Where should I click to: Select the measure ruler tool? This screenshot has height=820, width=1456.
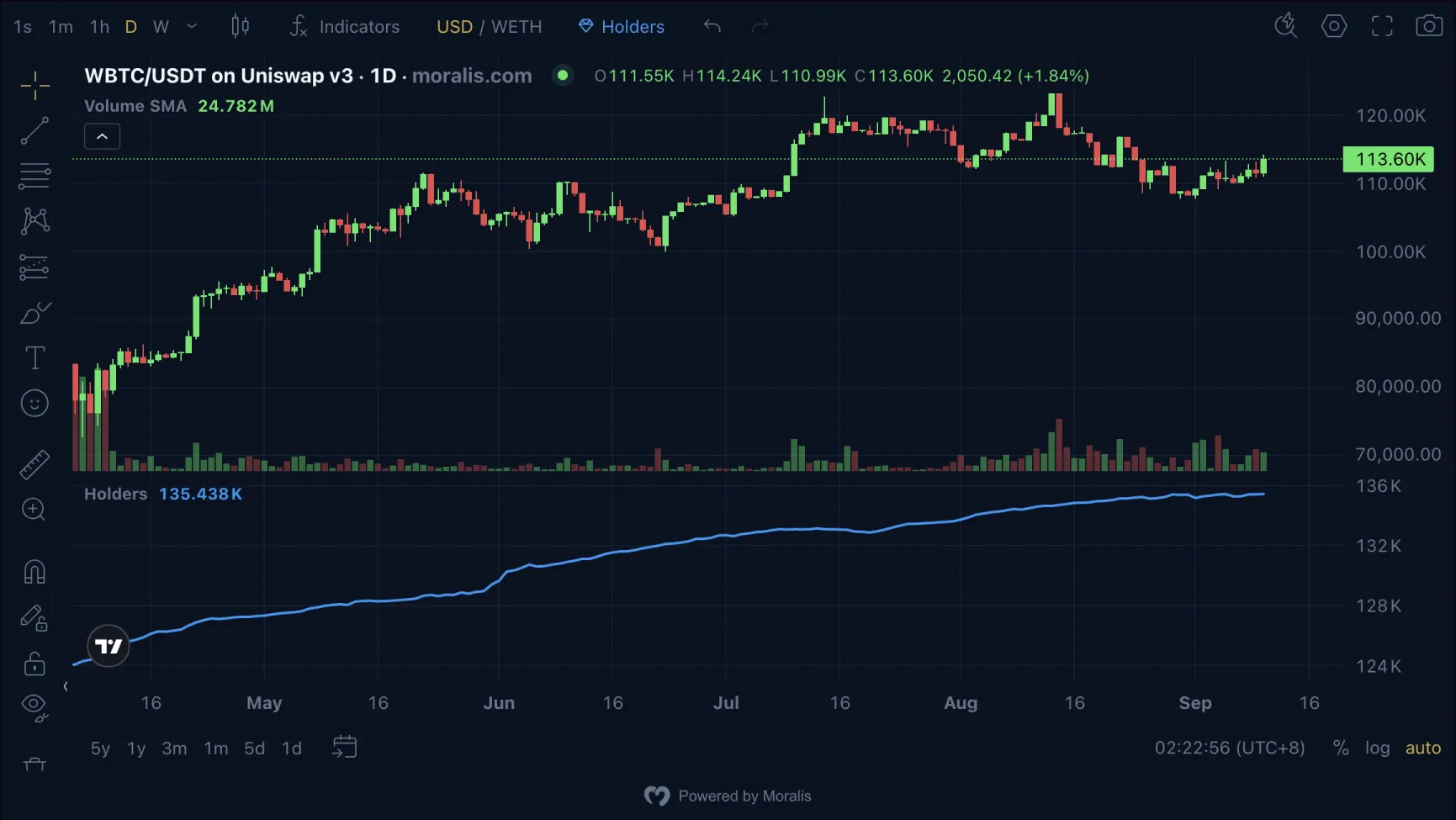34,463
